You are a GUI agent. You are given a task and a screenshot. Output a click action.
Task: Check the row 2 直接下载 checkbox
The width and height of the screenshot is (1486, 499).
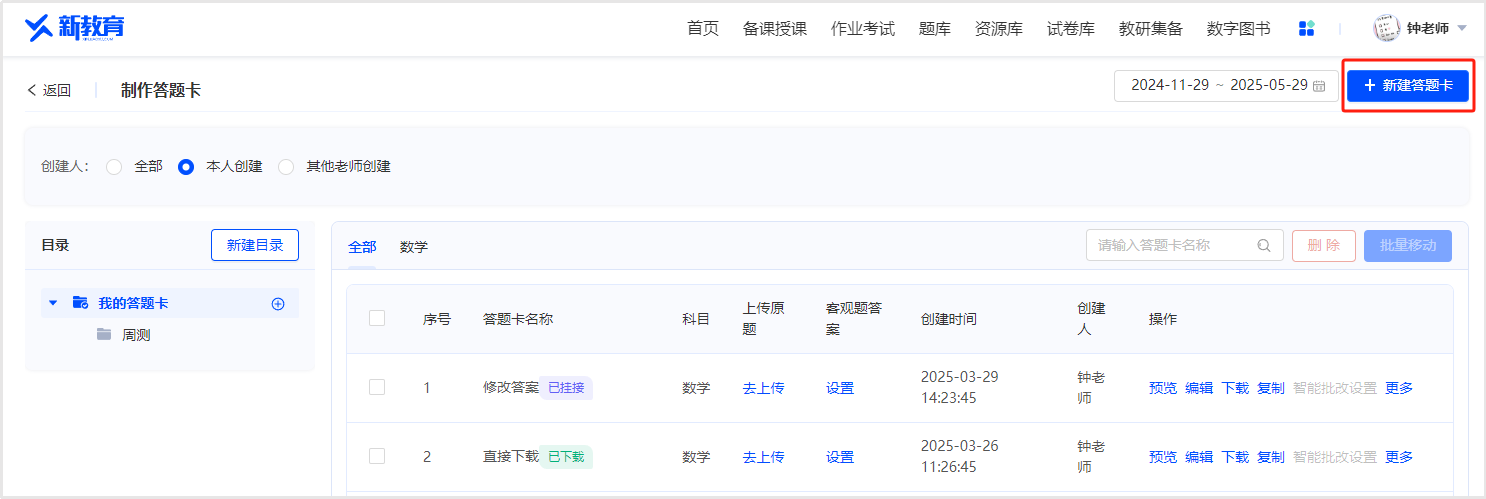377,456
